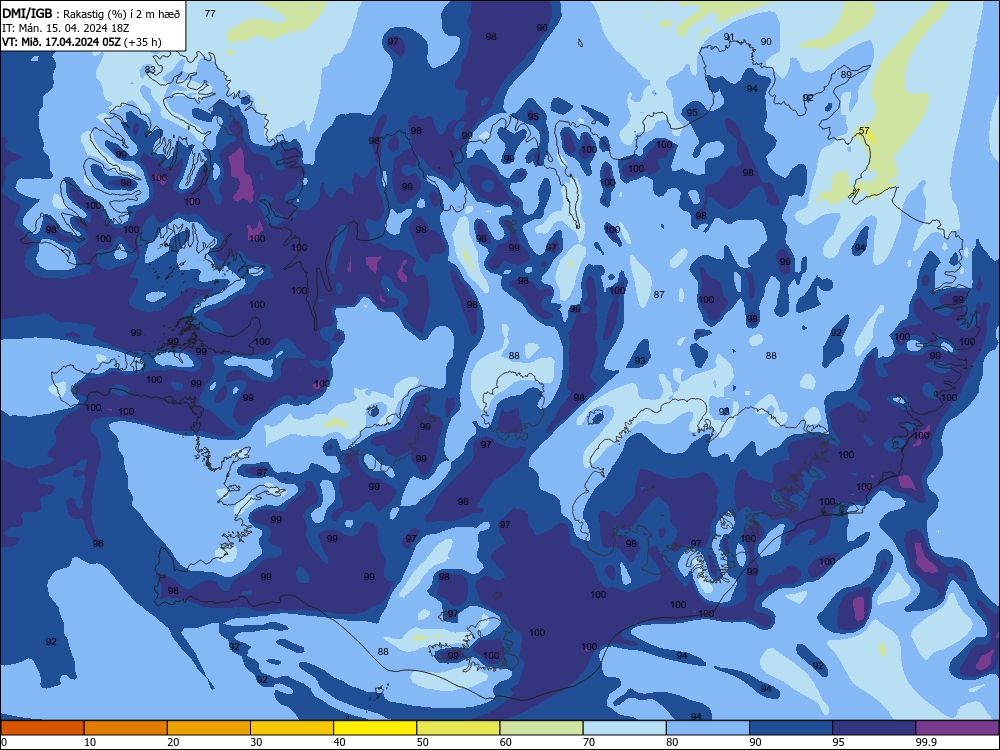The image size is (1000, 750).
Task: Click the orange 10–20 legend swatch
Action: point(126,728)
